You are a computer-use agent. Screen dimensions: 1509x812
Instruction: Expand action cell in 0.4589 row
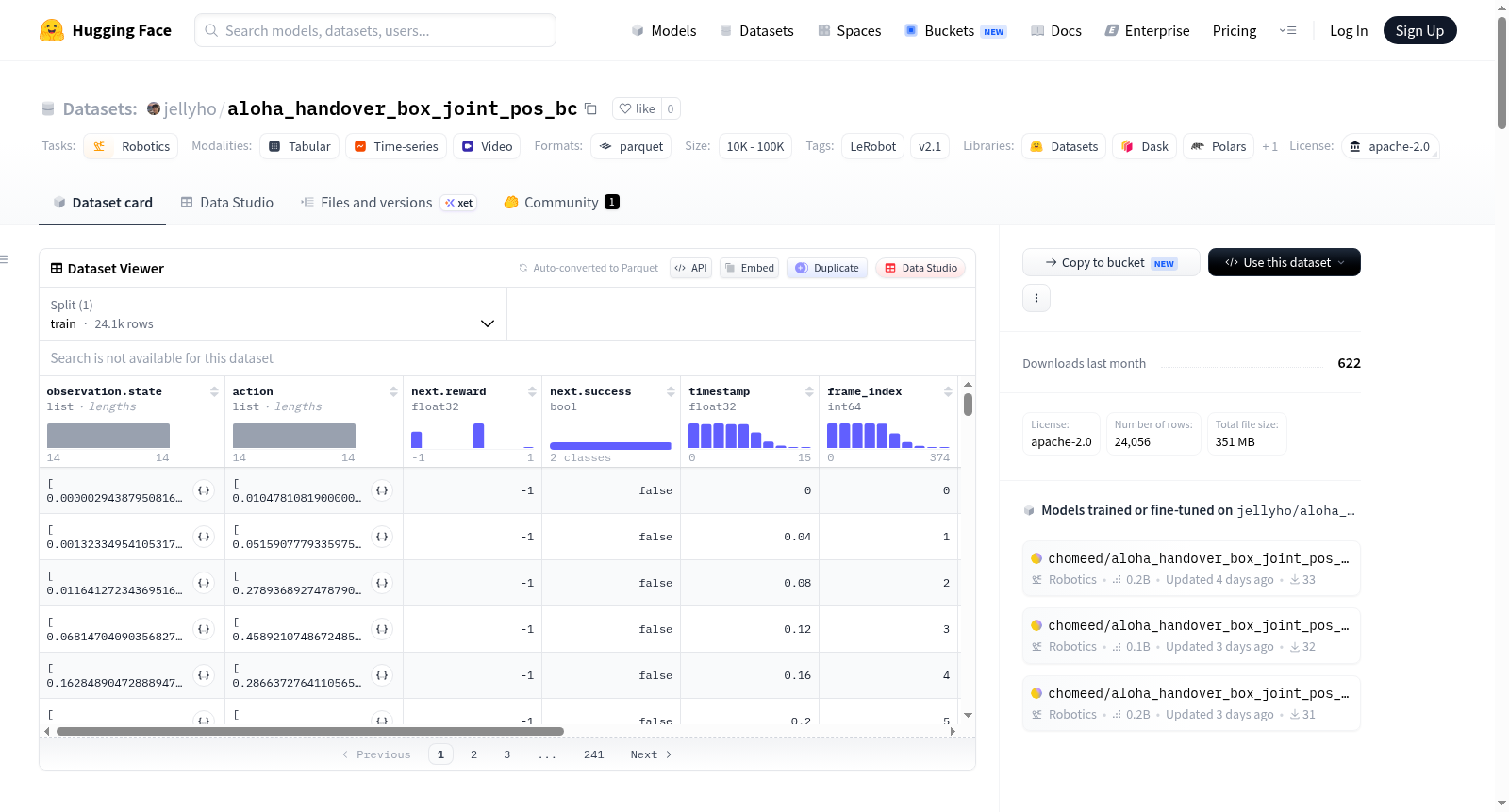pos(382,629)
